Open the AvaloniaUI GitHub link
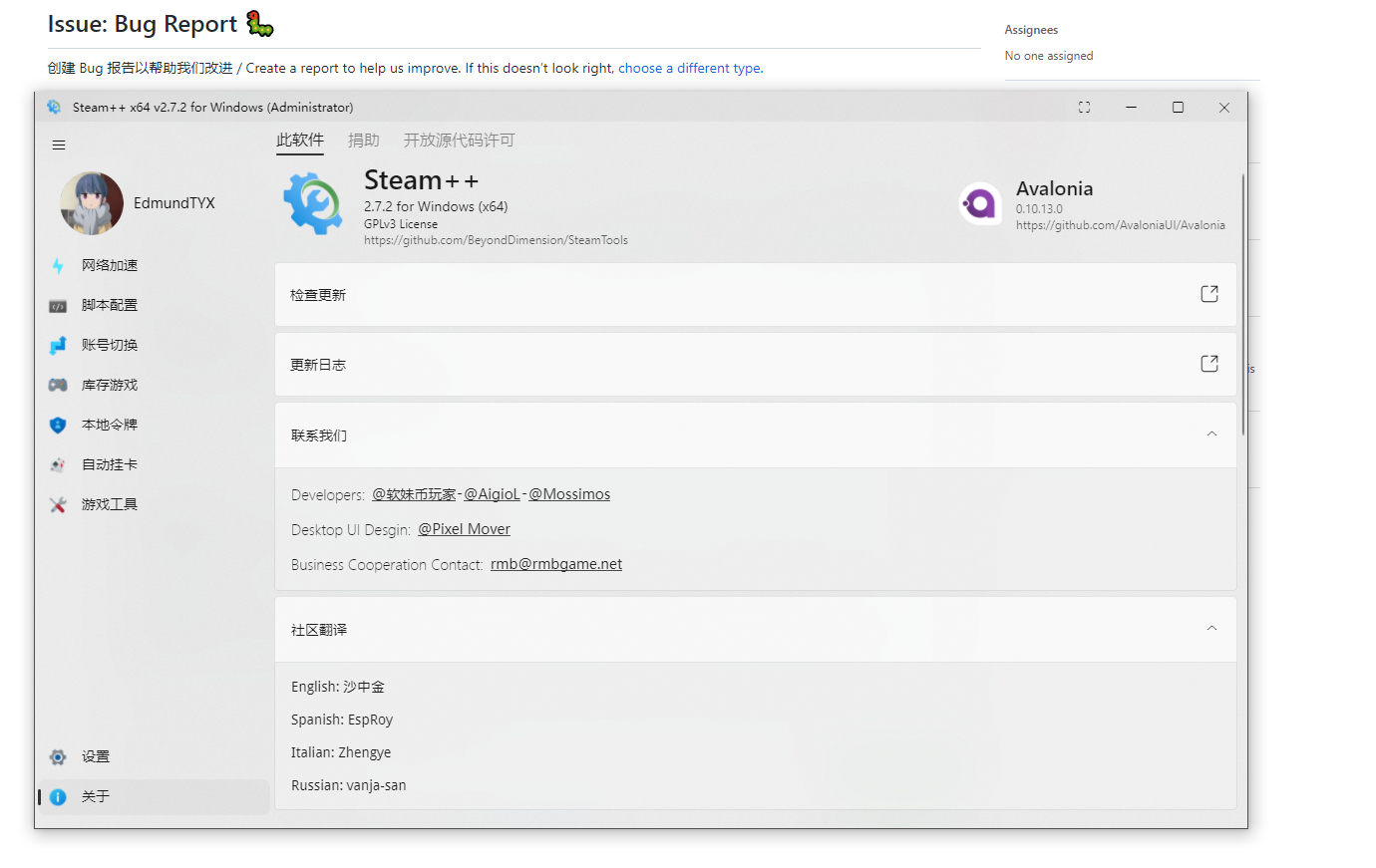 pos(1121,225)
